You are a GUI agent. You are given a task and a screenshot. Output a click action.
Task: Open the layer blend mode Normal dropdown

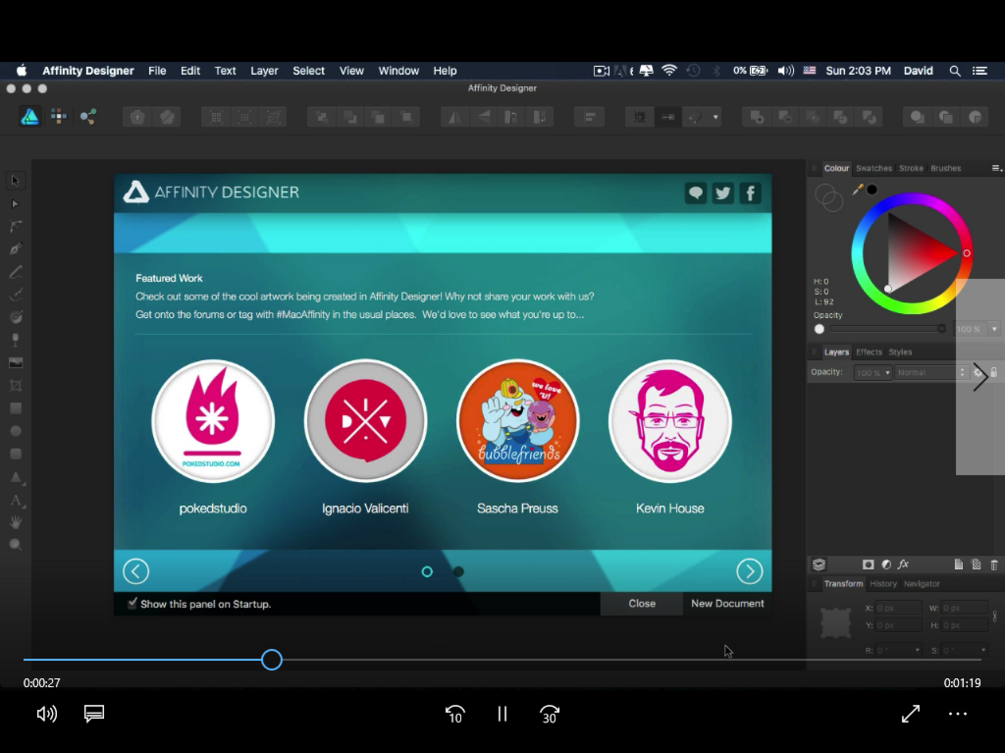point(930,372)
